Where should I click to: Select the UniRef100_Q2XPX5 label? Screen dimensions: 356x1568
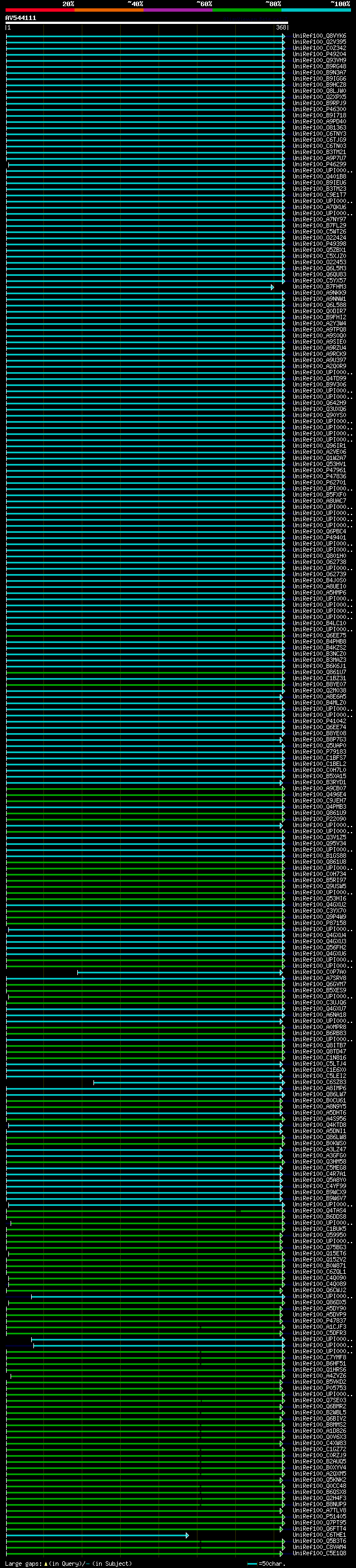[319, 97]
